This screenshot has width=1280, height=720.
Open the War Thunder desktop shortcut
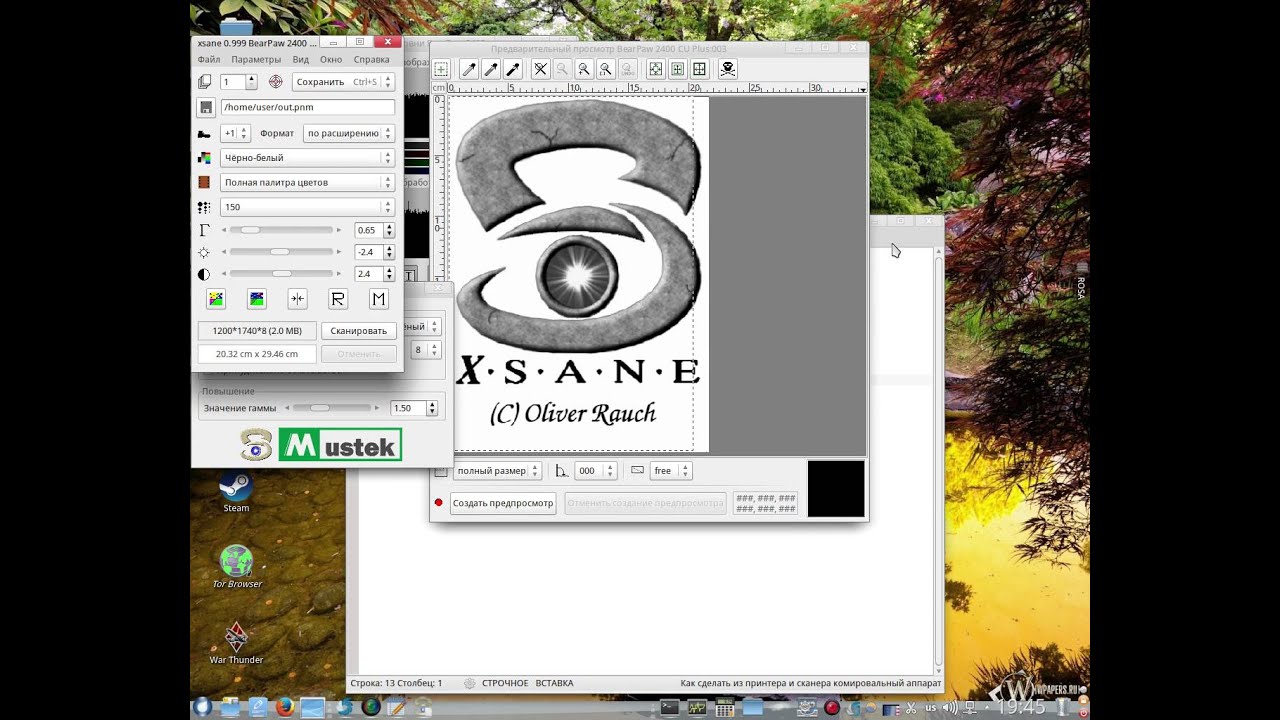tap(237, 642)
